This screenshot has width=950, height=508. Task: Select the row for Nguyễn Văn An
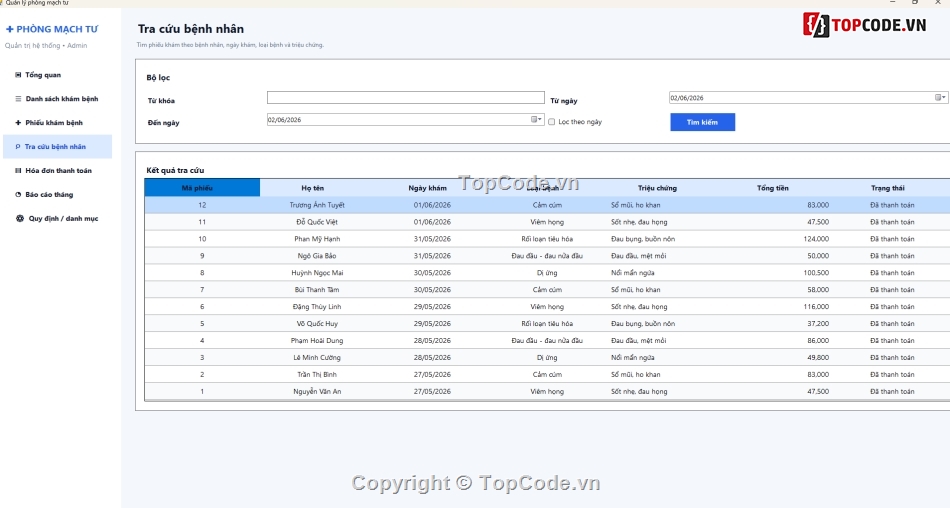coord(547,392)
